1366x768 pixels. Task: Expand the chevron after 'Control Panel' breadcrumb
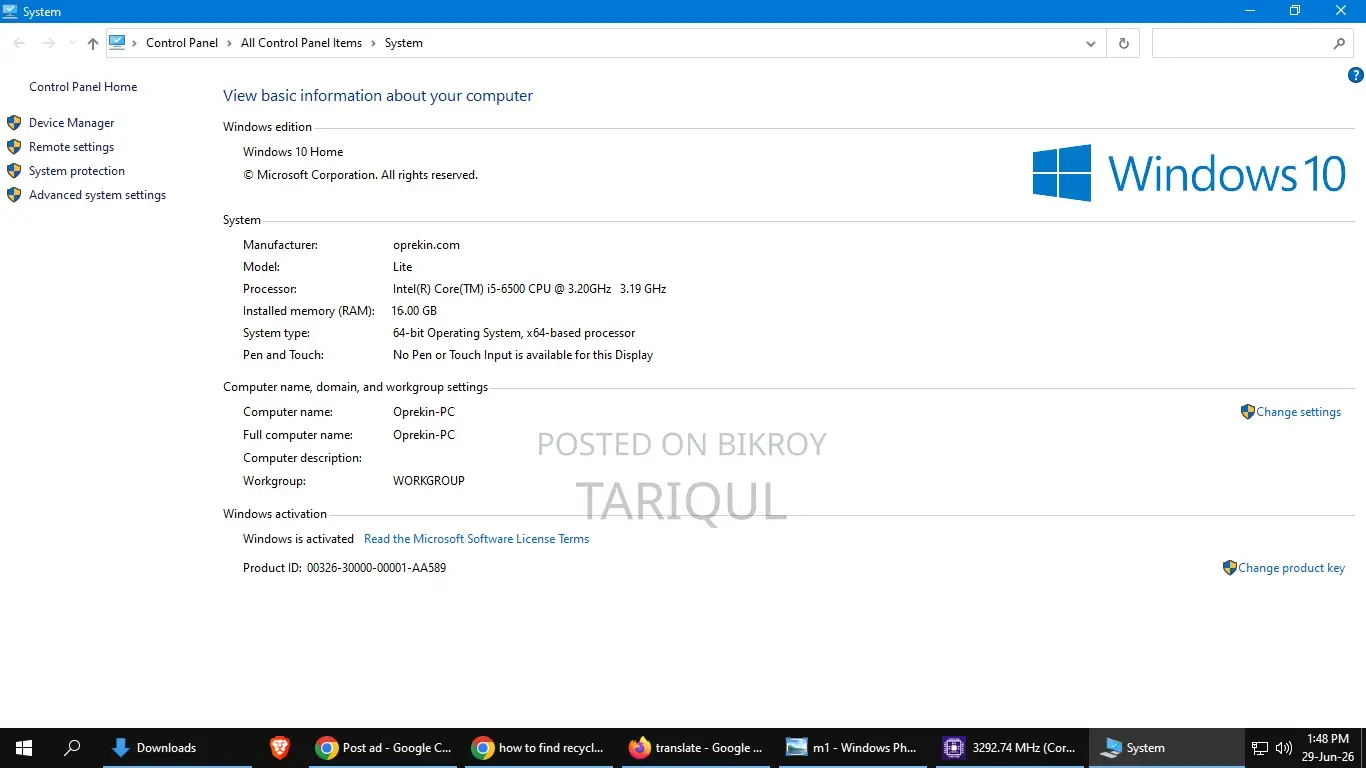click(230, 43)
